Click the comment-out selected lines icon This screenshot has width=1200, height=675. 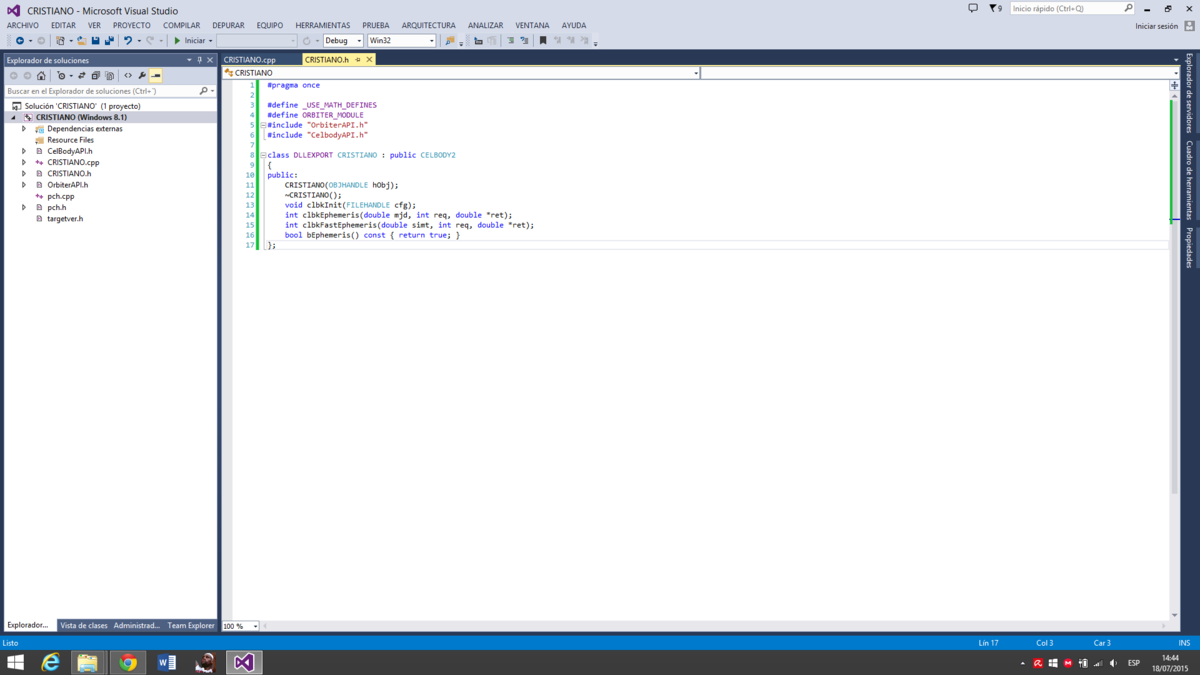coord(510,41)
